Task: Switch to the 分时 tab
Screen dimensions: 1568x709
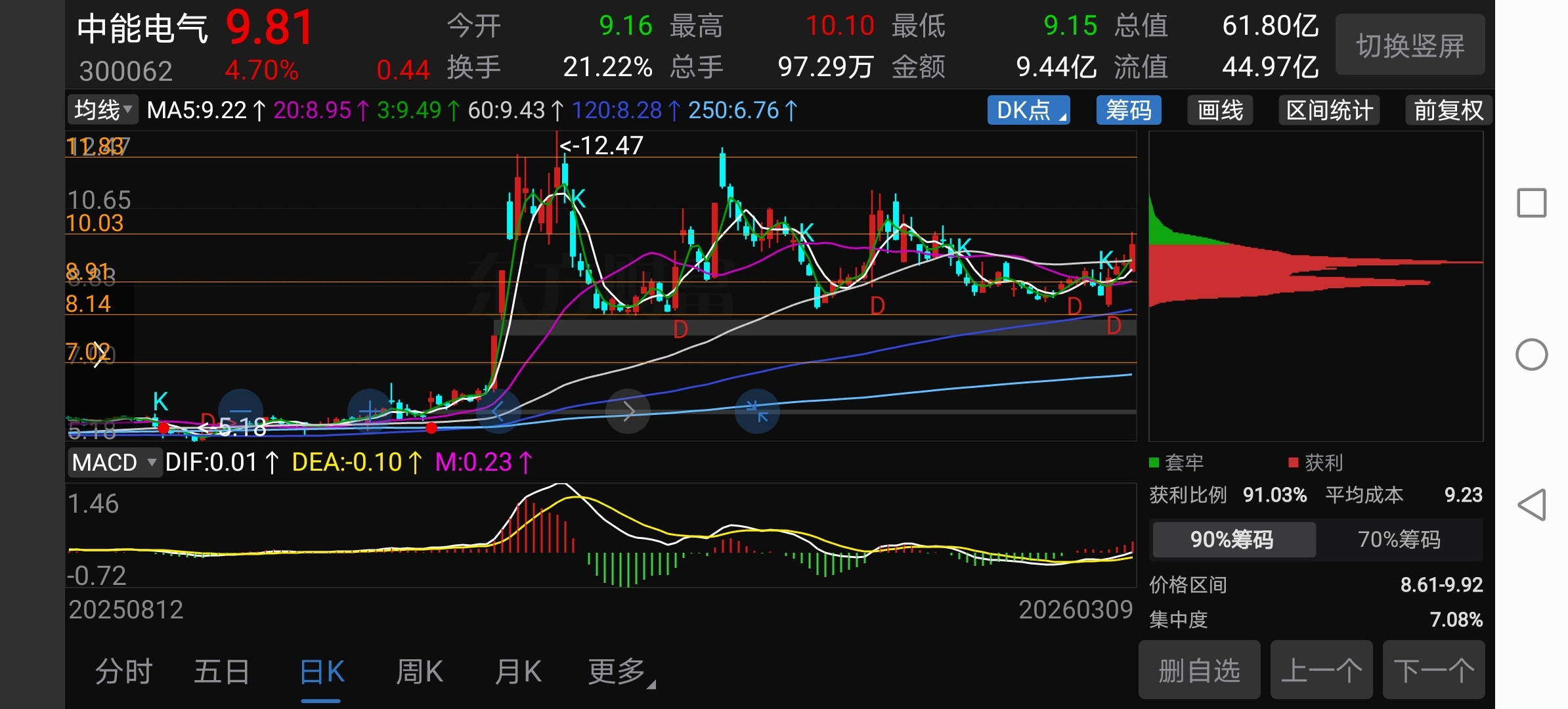Action: [124, 672]
